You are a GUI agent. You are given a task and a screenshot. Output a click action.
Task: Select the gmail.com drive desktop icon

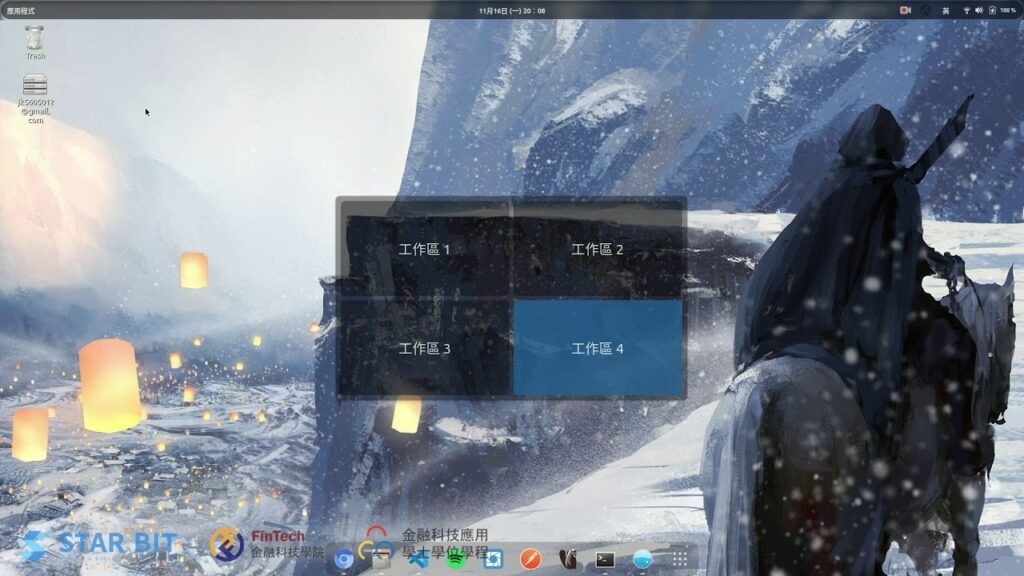(x=35, y=99)
